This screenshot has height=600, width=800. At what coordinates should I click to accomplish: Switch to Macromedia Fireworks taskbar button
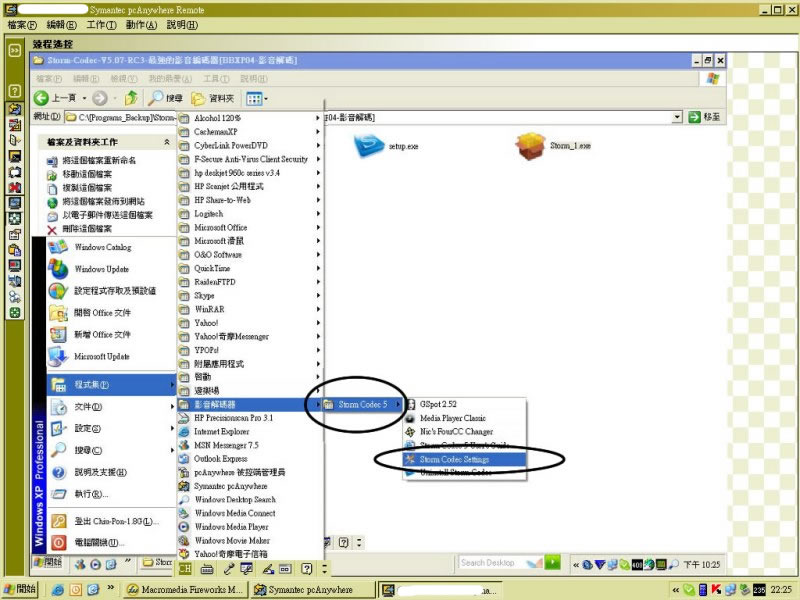coord(186,589)
